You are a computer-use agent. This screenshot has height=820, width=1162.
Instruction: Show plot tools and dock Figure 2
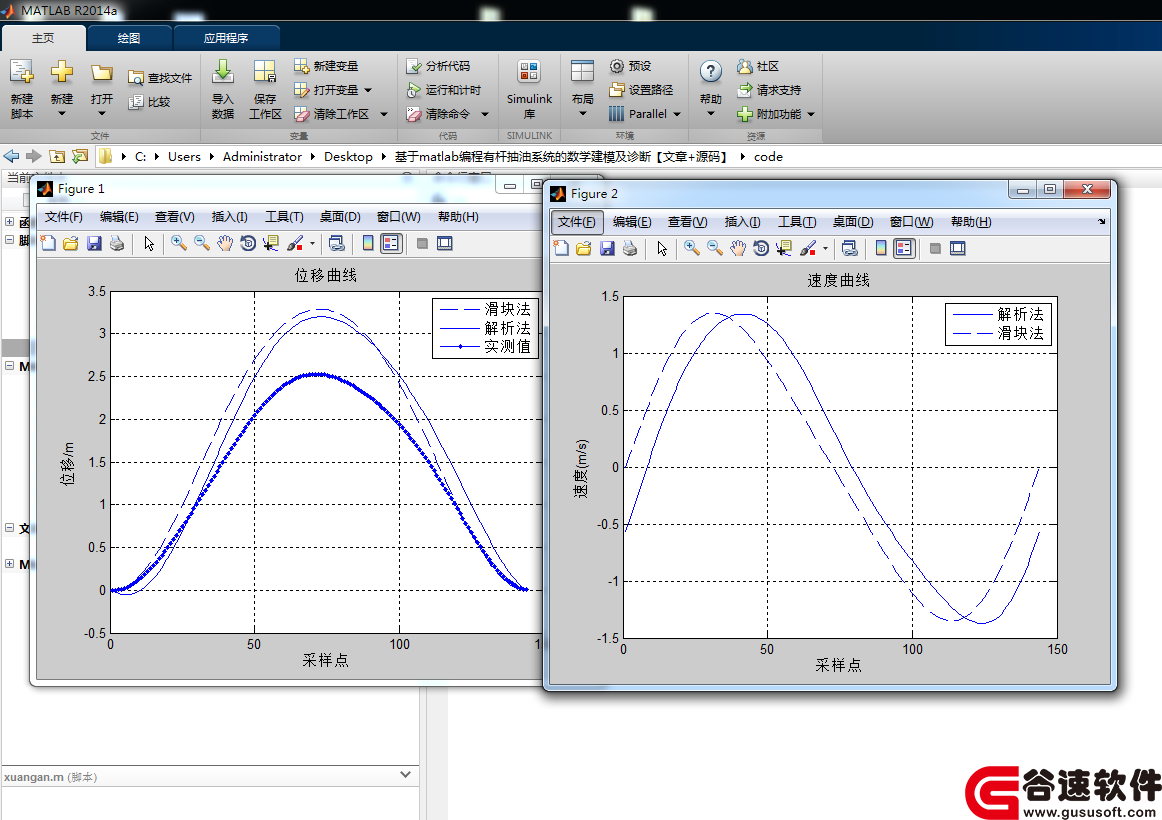(x=957, y=249)
